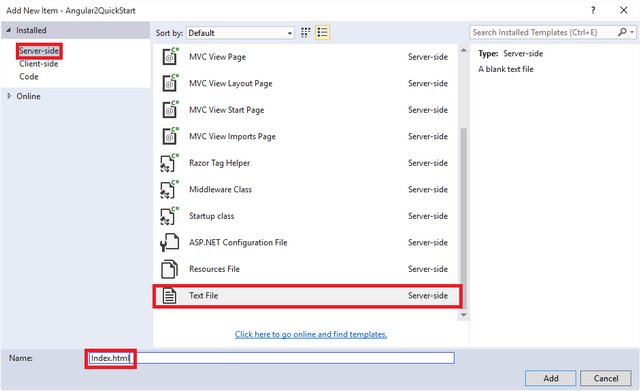The width and height of the screenshot is (640, 391).
Task: Select Server-side in the Installed tree
Action: tap(39, 51)
